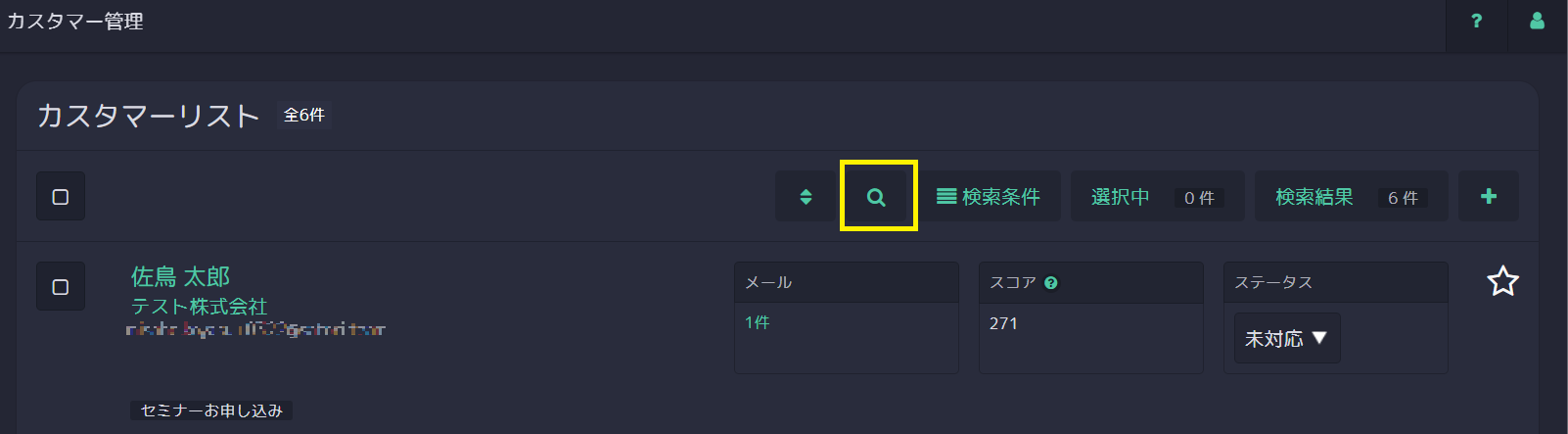The width and height of the screenshot is (1568, 434).
Task: Show the 検索結果 6件 list
Action: (1351, 196)
